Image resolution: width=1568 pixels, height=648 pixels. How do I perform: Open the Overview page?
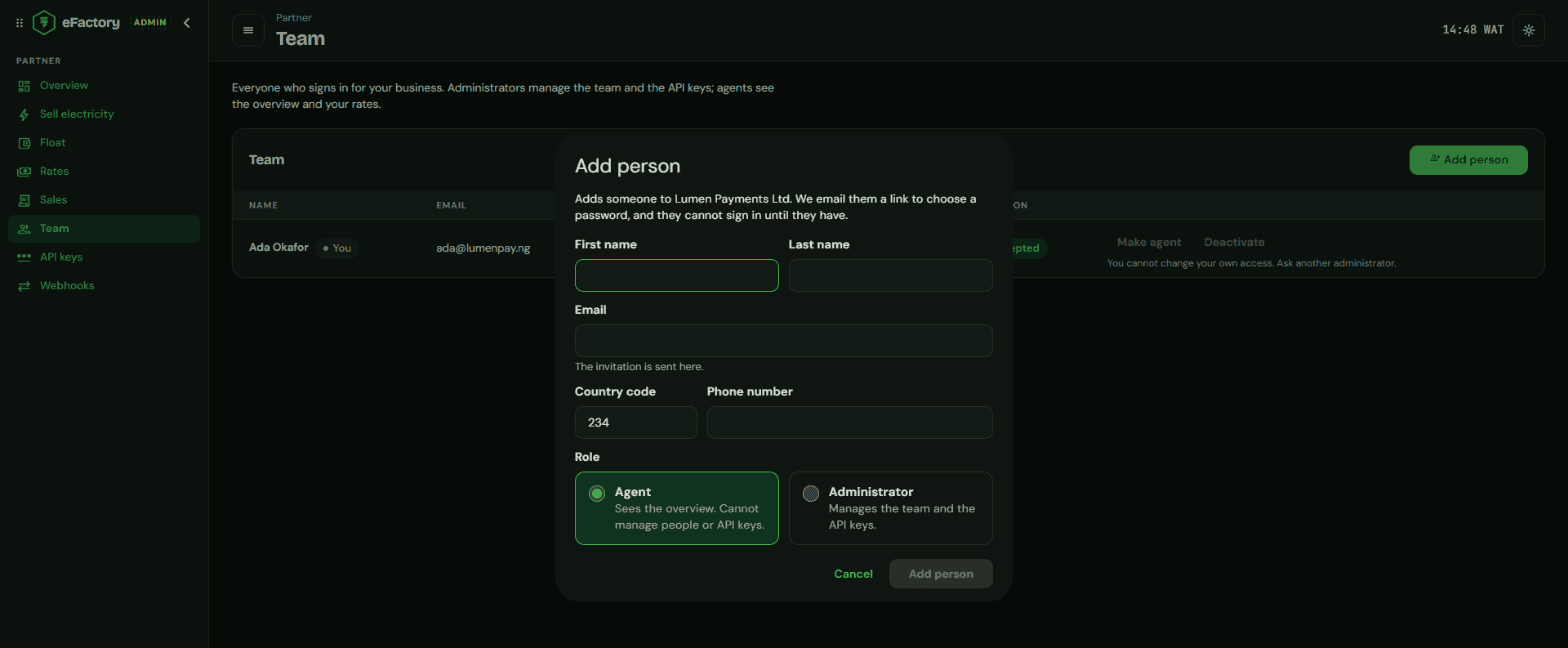pyautogui.click(x=104, y=86)
